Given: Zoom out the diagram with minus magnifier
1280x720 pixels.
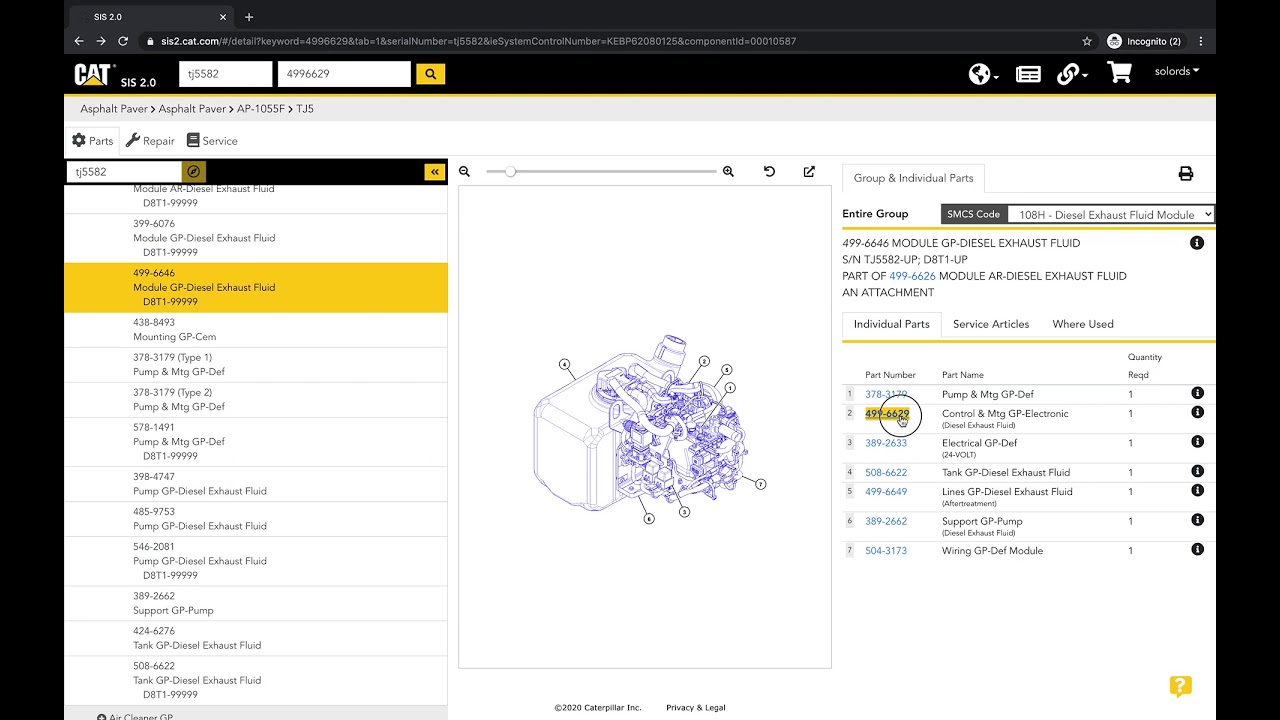Looking at the screenshot, I should coord(465,172).
